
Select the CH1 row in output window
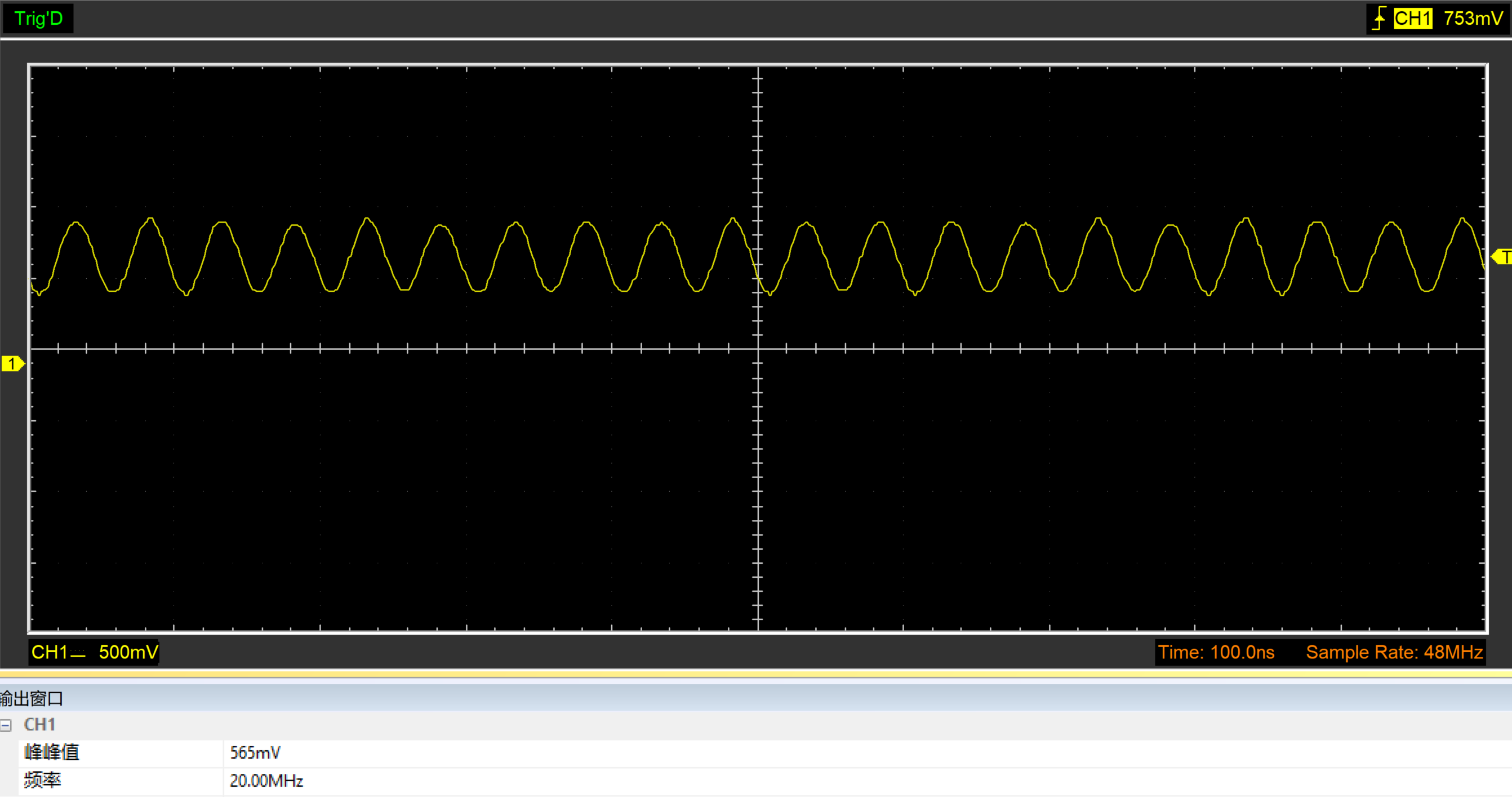point(756,725)
